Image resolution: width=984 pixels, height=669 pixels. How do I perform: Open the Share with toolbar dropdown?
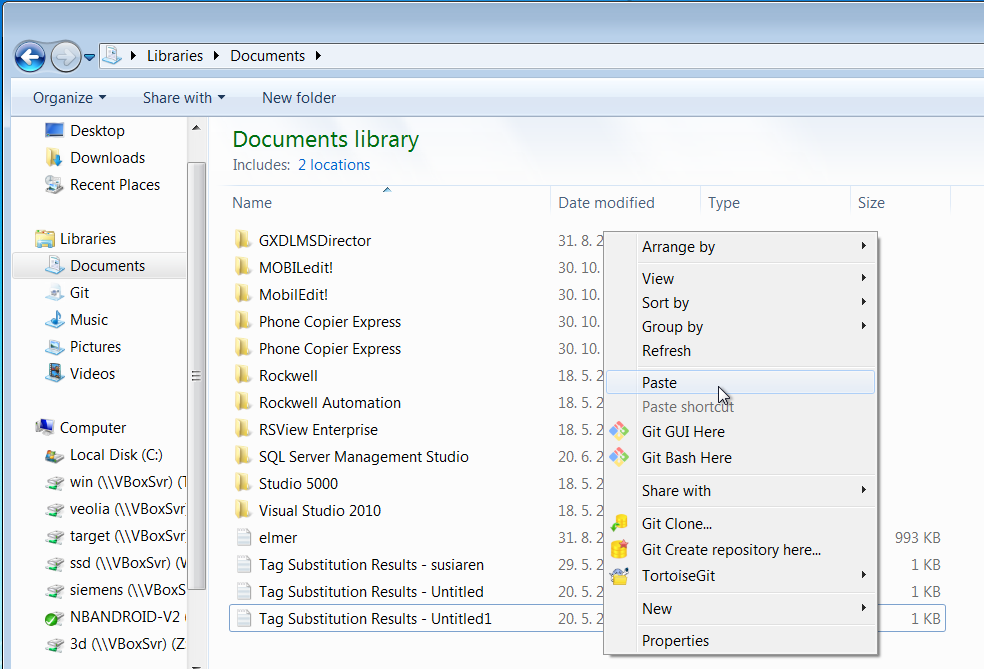click(x=183, y=98)
